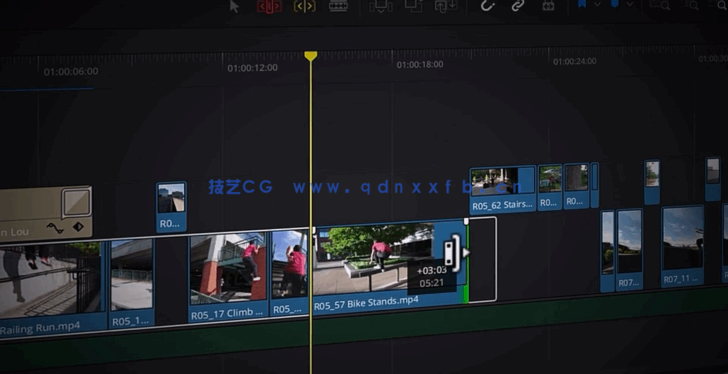
Task: Select the Blade Edit Mode tool
Action: (338, 6)
